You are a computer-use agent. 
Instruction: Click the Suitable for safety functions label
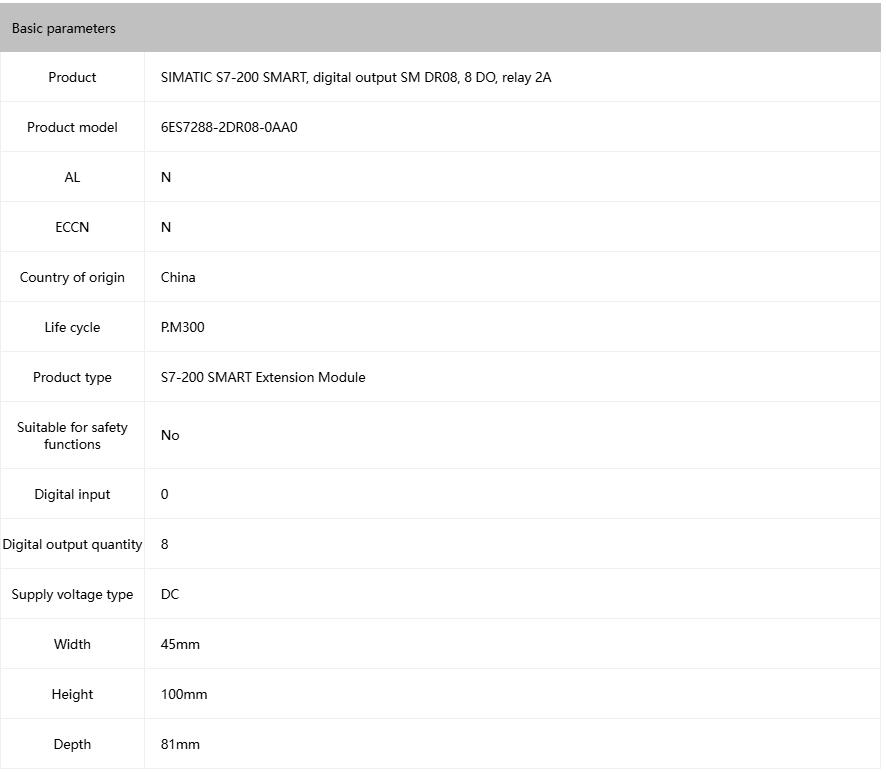72,436
